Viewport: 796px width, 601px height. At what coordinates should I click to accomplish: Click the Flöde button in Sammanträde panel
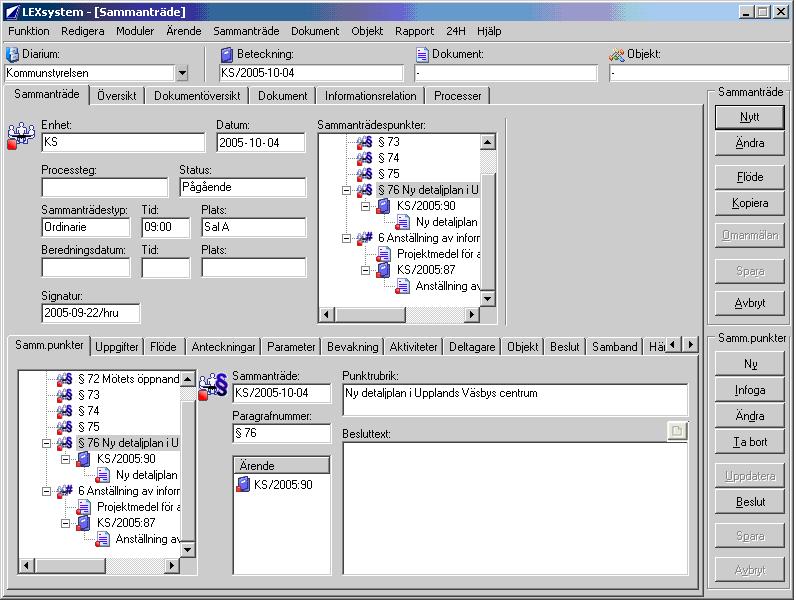tap(749, 177)
